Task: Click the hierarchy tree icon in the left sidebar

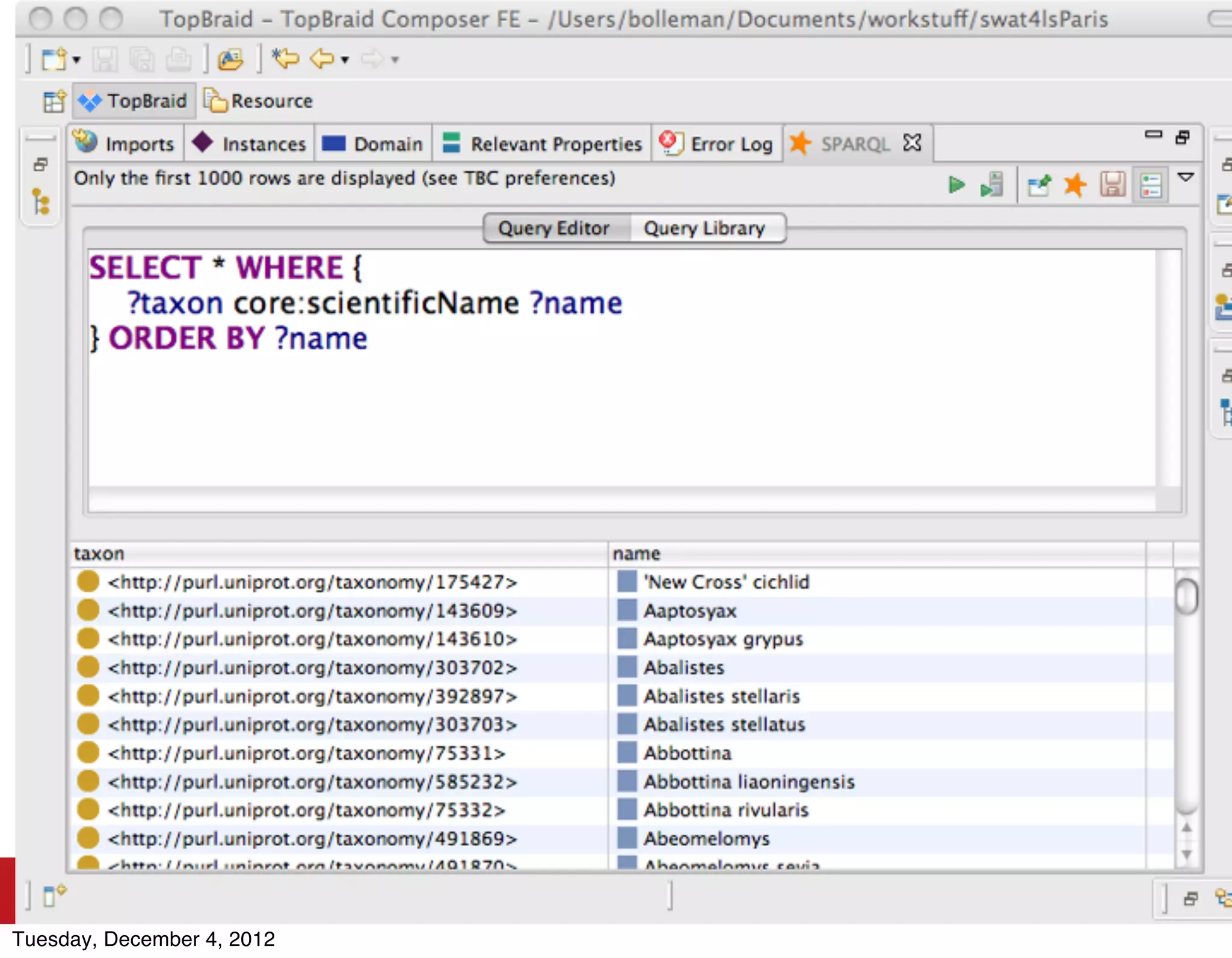Action: click(x=41, y=201)
